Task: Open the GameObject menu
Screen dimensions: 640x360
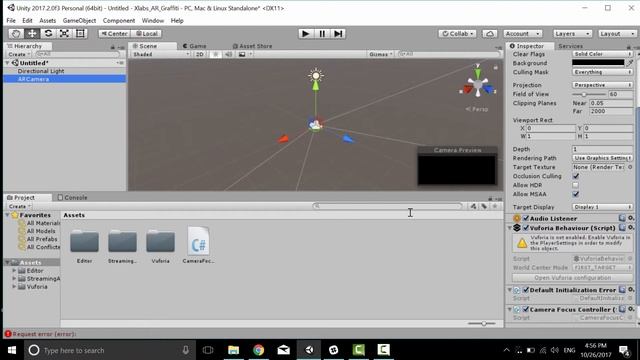Action: (79, 20)
